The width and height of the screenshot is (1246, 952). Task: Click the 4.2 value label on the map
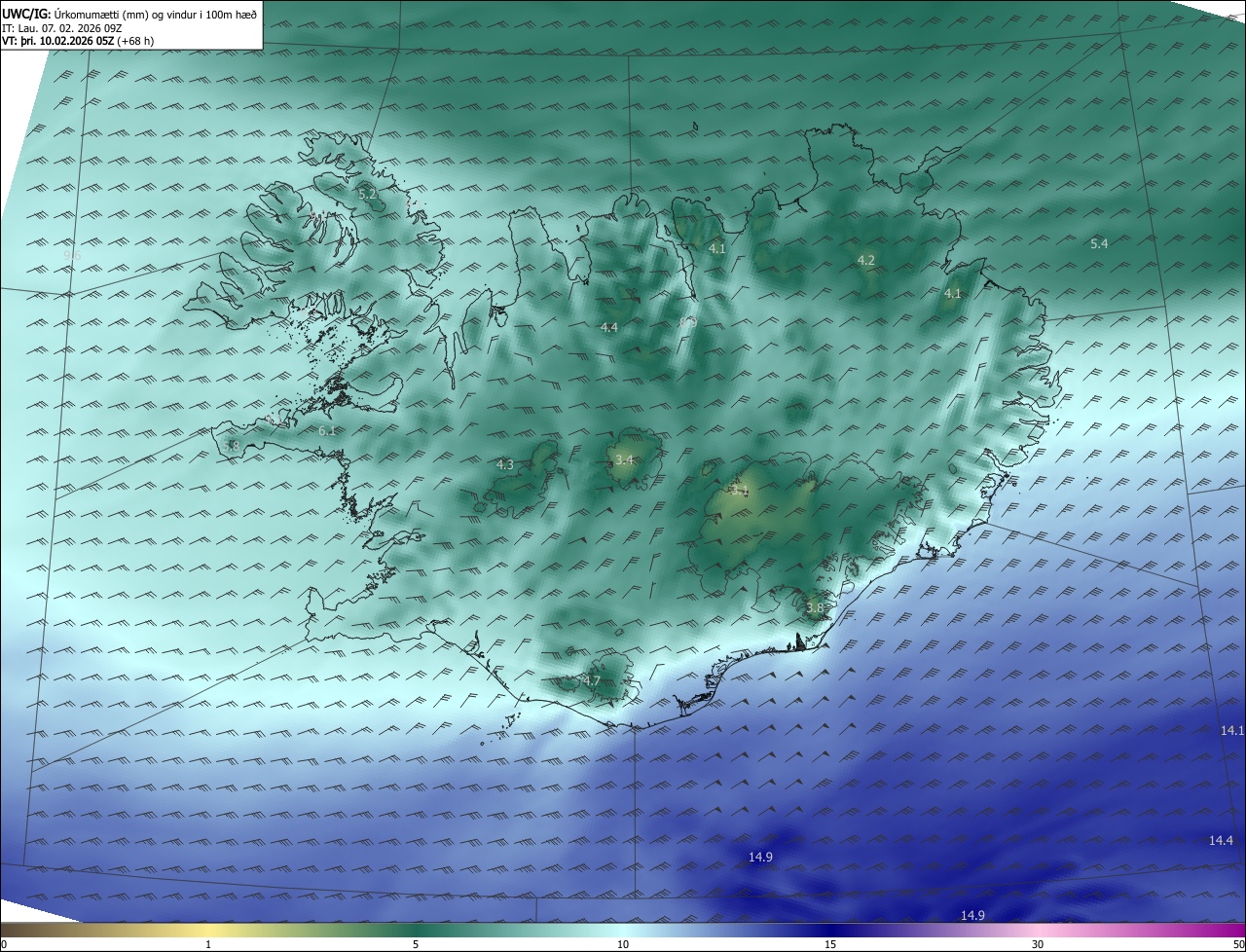[x=865, y=260]
